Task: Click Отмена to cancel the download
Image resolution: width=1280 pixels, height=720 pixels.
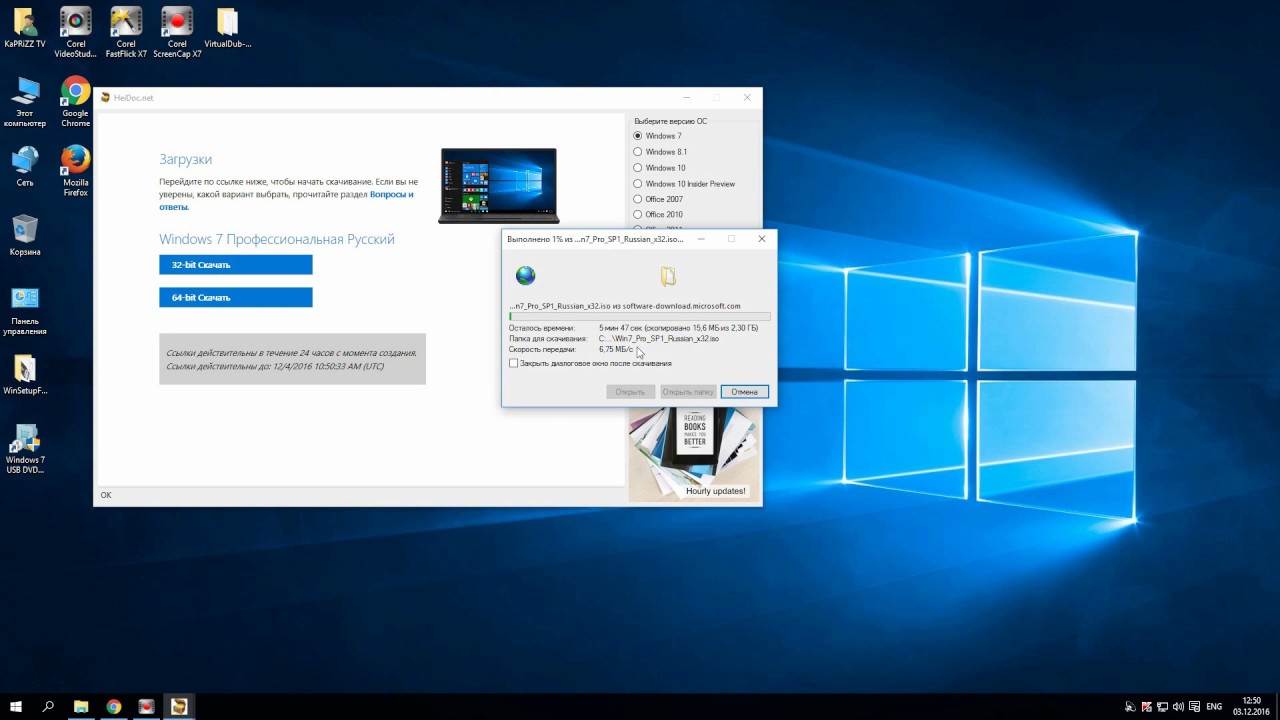Action: point(744,392)
